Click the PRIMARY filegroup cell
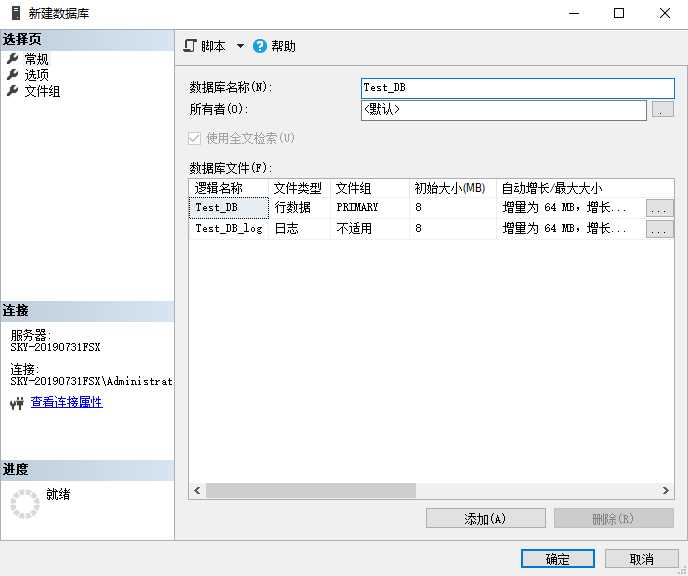688x576 pixels. [x=370, y=208]
